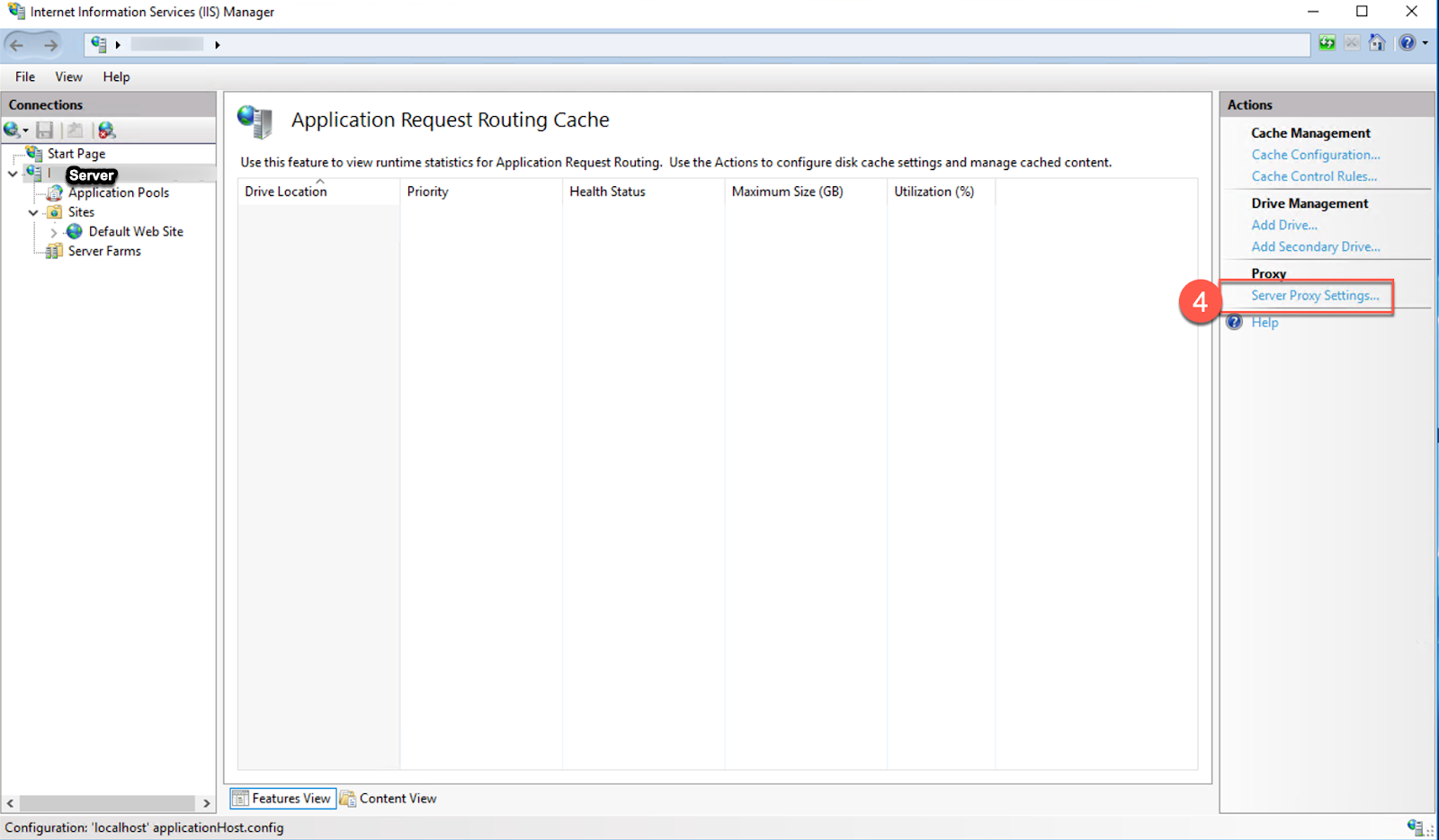Image resolution: width=1439 pixels, height=840 pixels.
Task: Switch to Features View tab
Action: pos(282,799)
